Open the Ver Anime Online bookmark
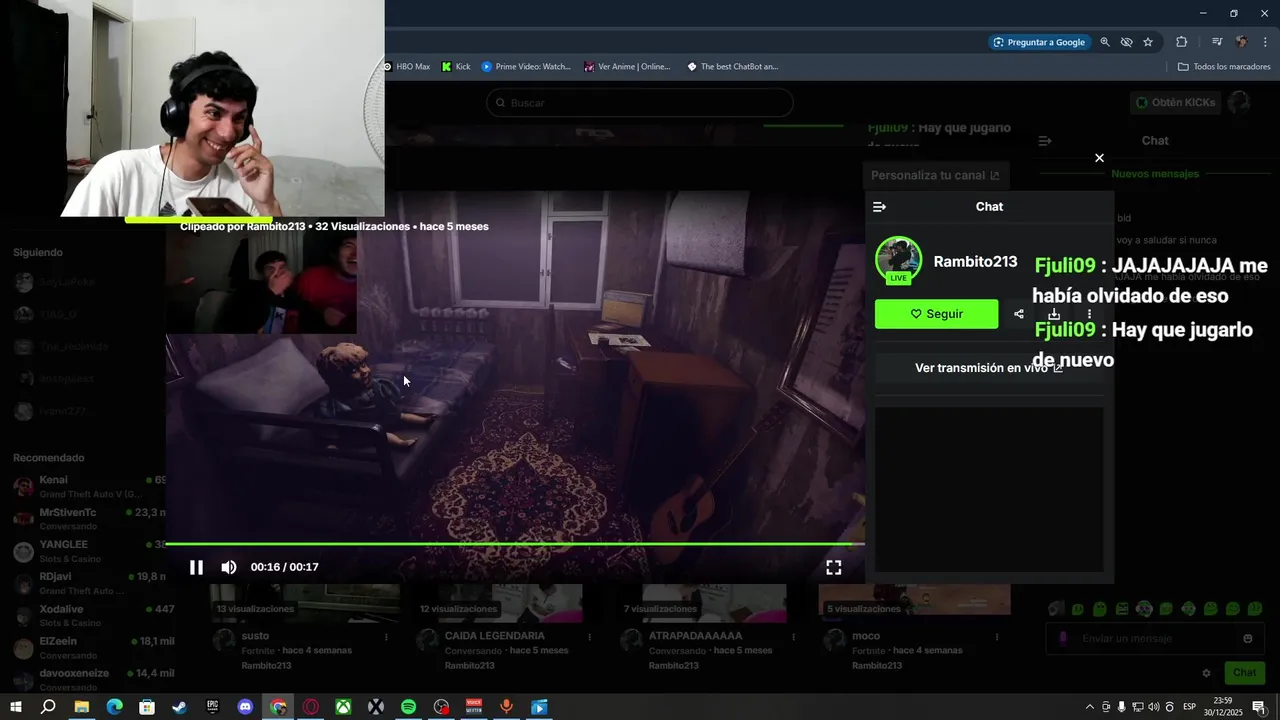Viewport: 1280px width, 720px height. pos(628,67)
